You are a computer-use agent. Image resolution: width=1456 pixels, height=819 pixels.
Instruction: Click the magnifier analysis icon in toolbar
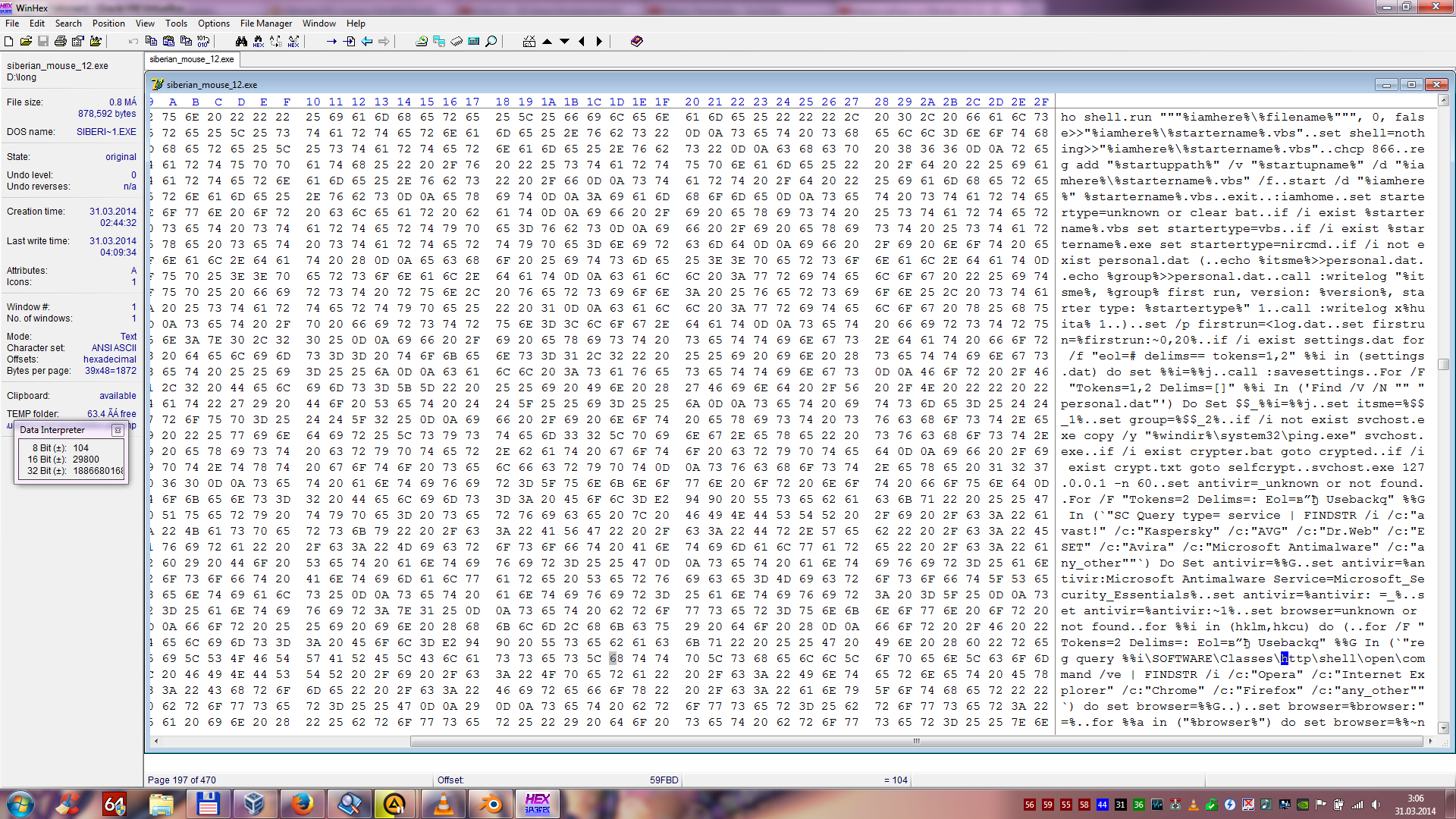(491, 42)
